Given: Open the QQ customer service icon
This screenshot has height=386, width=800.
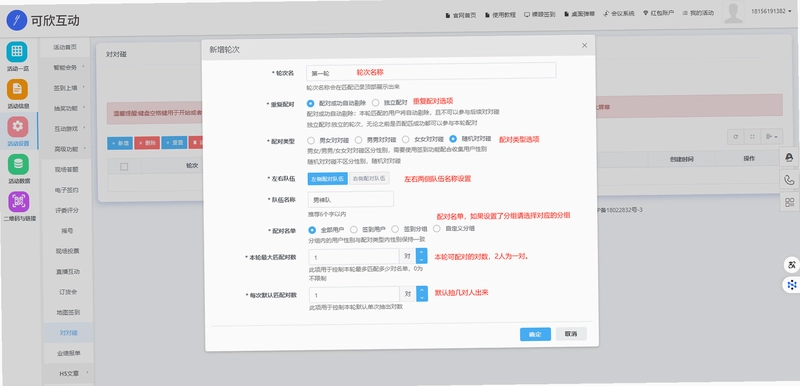Looking at the screenshot, I should coord(789,158).
